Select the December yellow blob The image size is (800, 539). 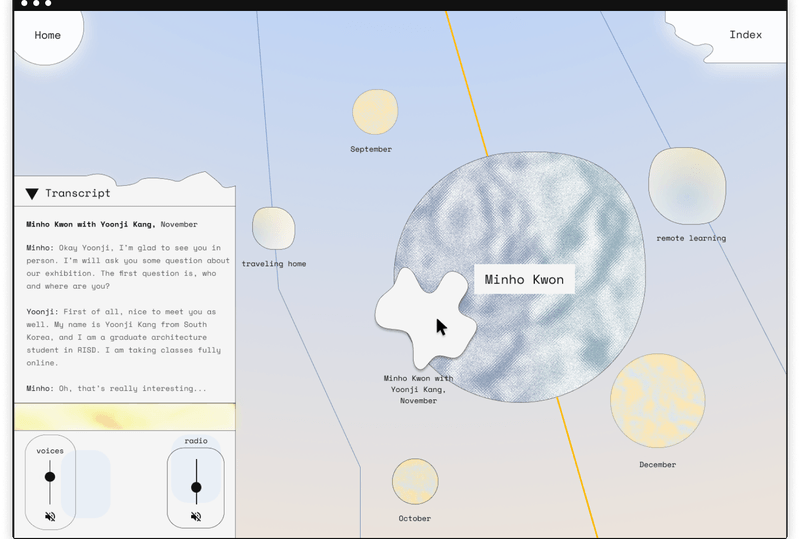click(x=657, y=400)
